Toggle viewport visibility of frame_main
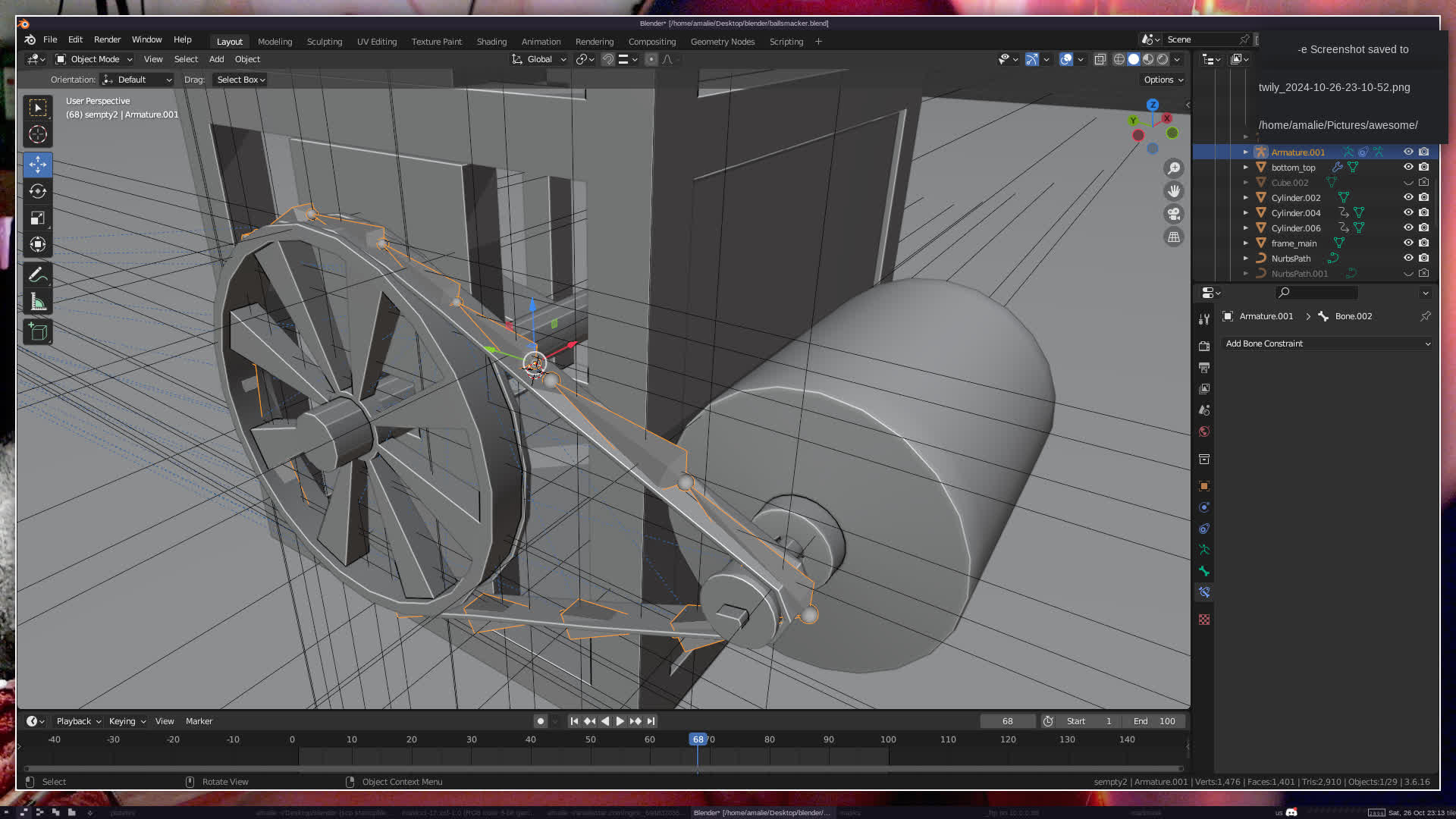 coord(1408,243)
